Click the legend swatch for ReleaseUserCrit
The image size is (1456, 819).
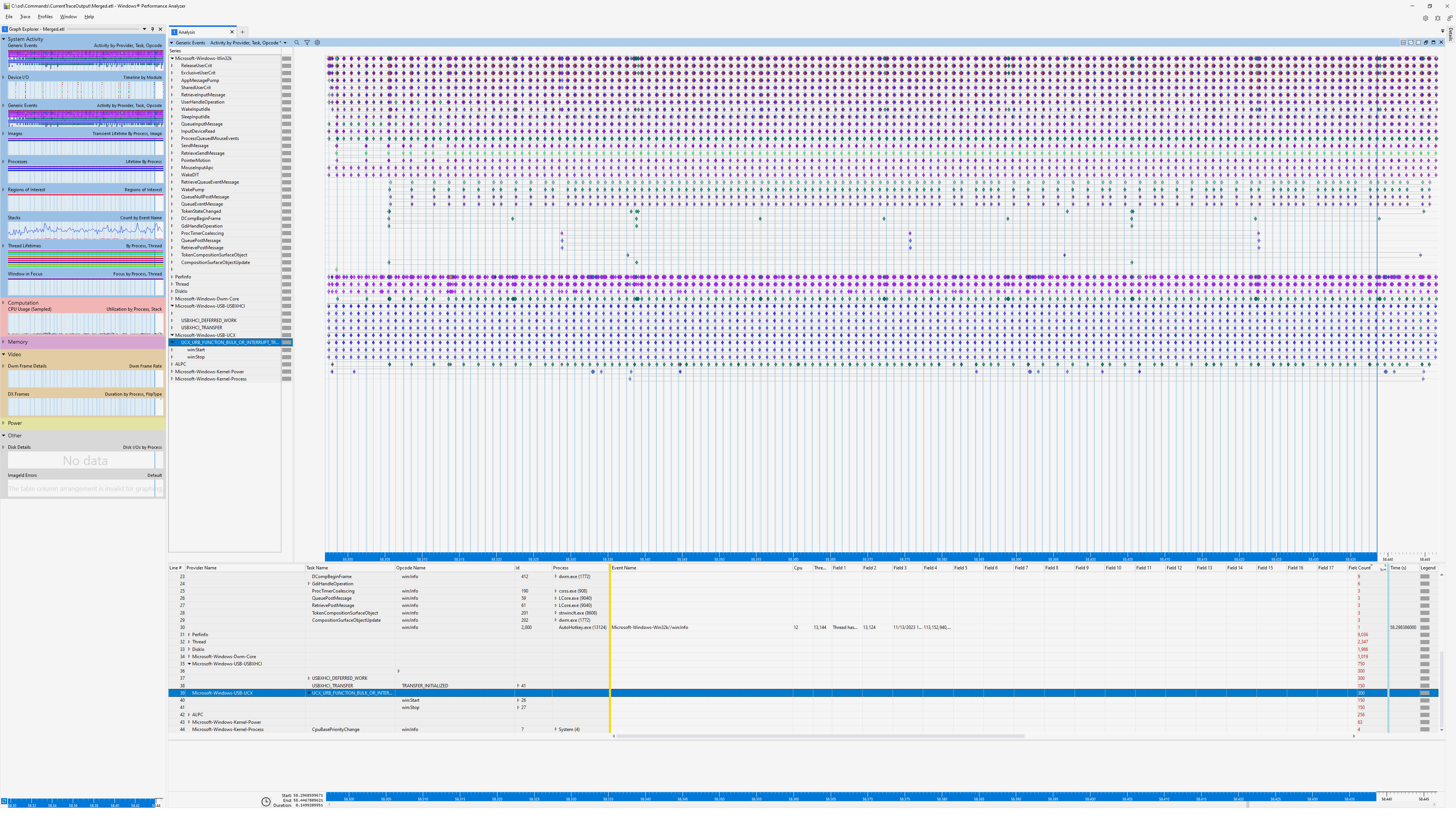[287, 66]
